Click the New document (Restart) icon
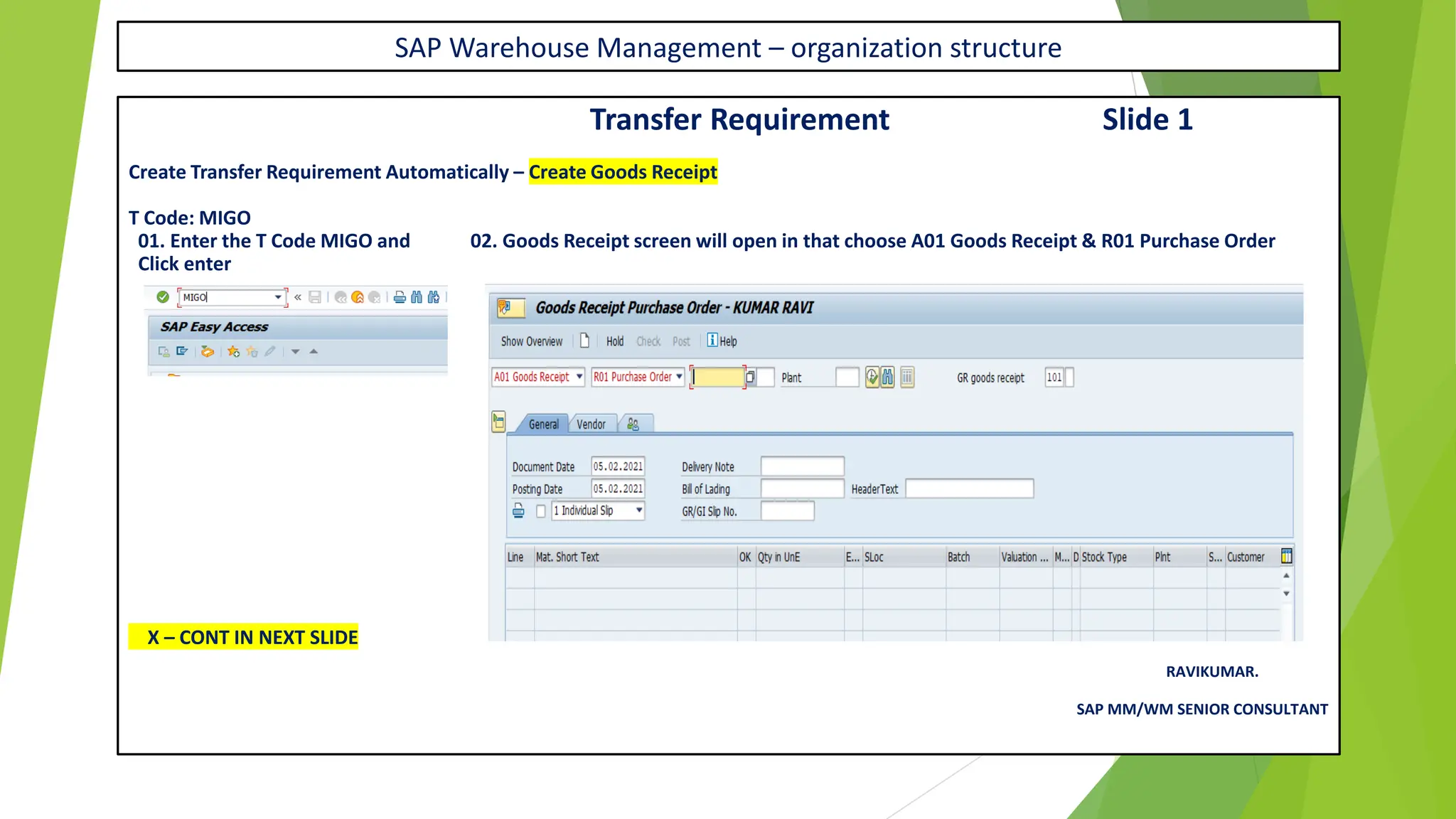The height and width of the screenshot is (819, 1456). pyautogui.click(x=584, y=341)
